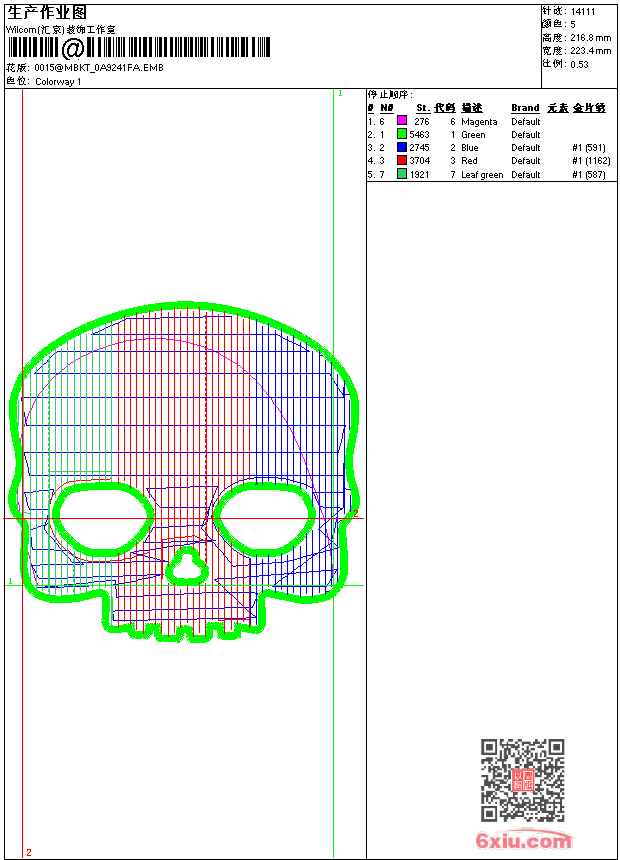Select the Leaf green color swatch
Screen dimensions: 620x860
[x=402, y=174]
